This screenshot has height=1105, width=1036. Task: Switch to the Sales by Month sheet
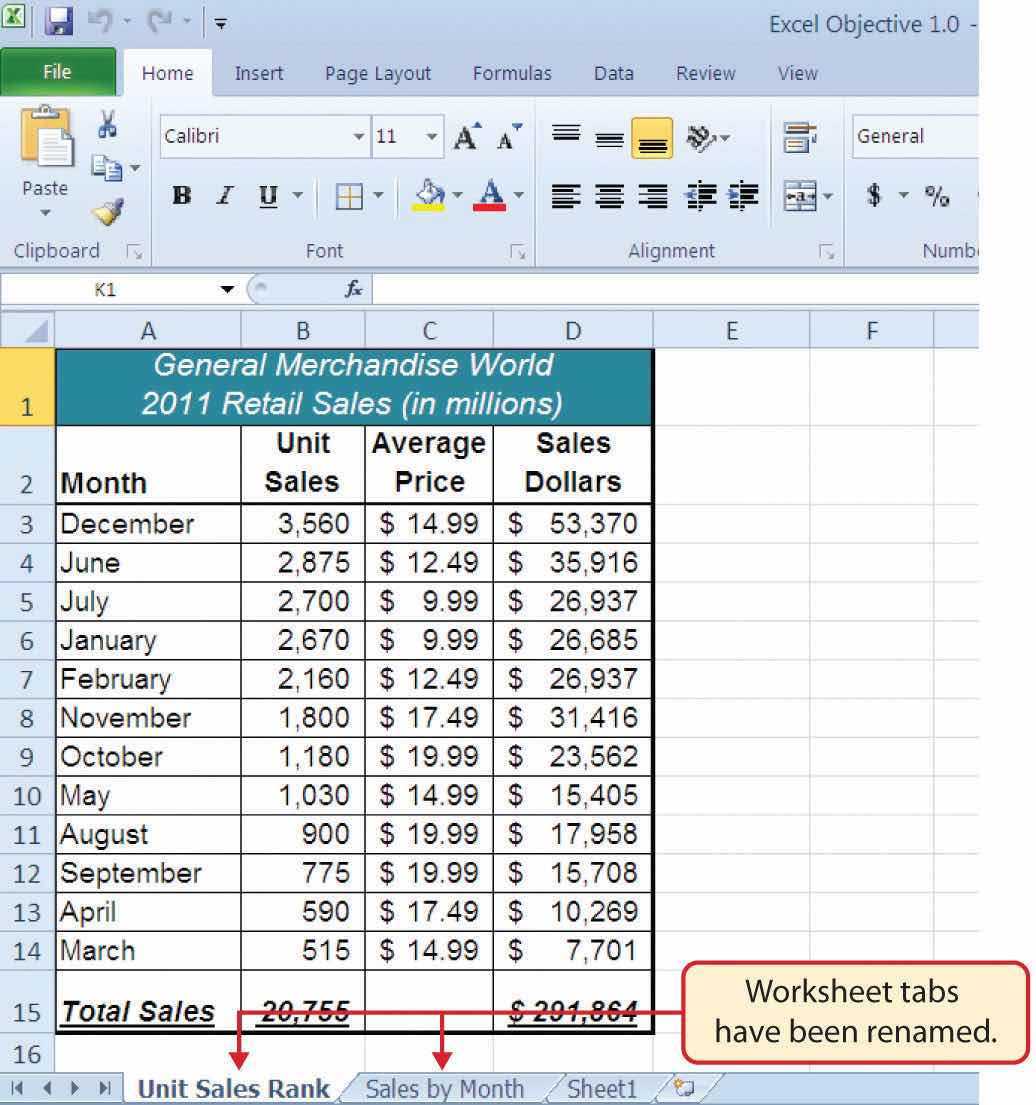point(444,1088)
